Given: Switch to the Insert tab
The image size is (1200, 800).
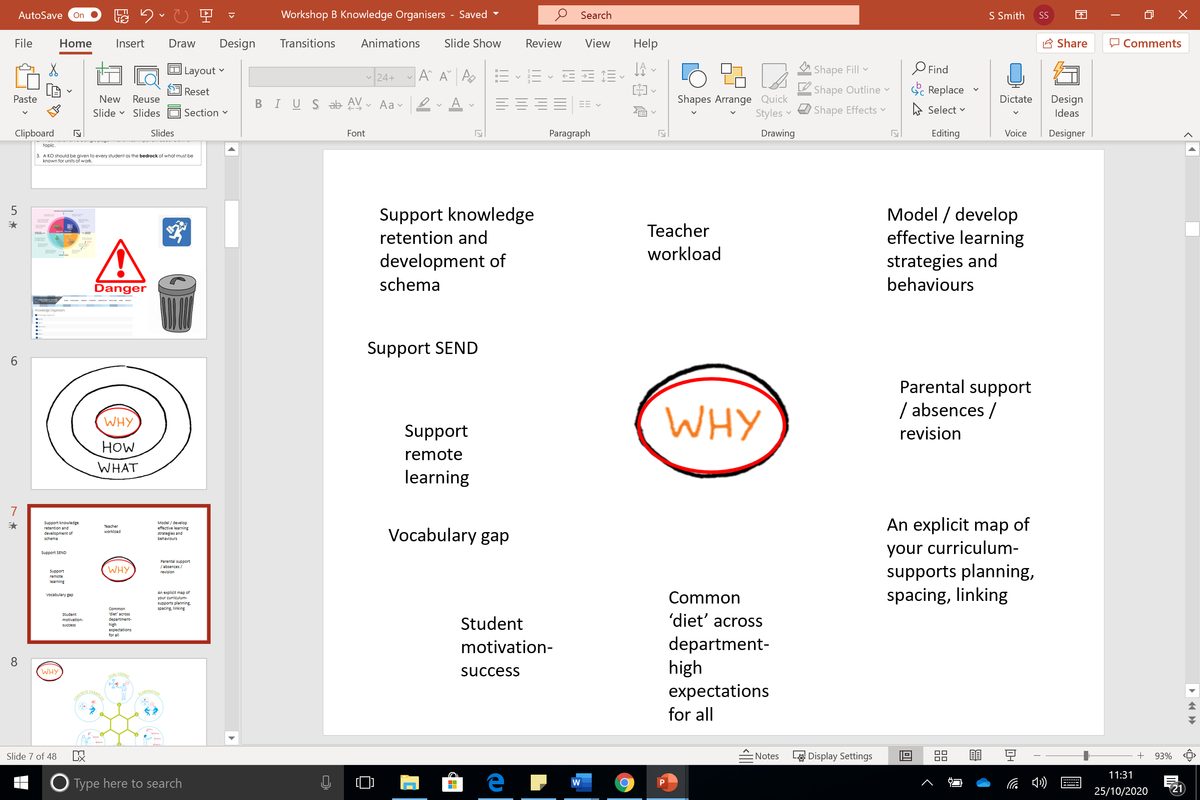Looking at the screenshot, I should [130, 43].
